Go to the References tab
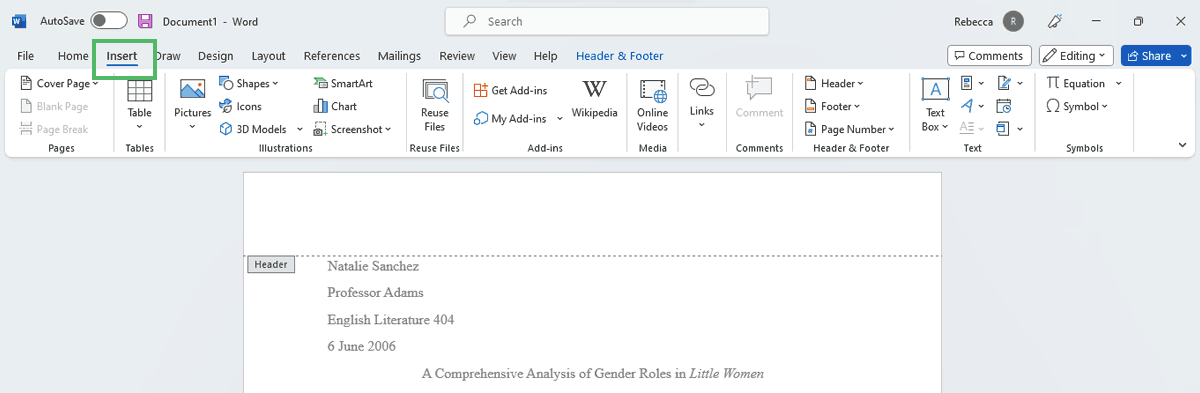 332,56
